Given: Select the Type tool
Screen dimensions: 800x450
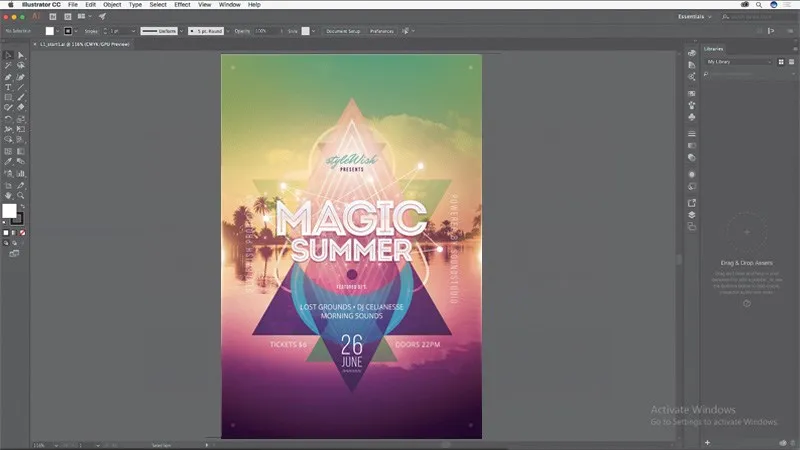Looking at the screenshot, I should (8, 87).
